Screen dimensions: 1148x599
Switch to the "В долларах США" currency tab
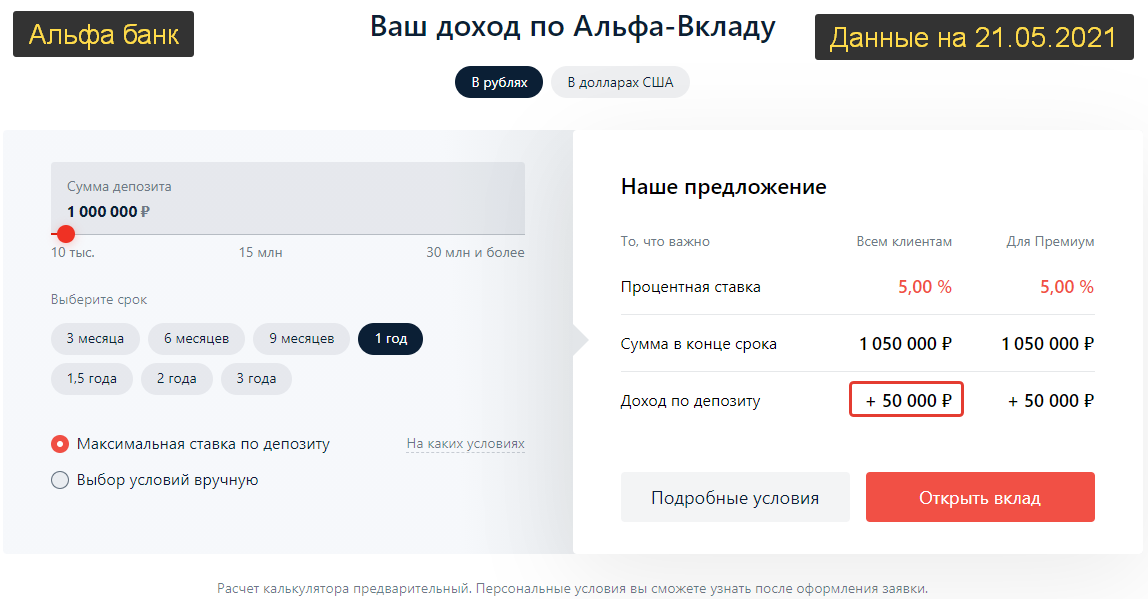(x=620, y=82)
